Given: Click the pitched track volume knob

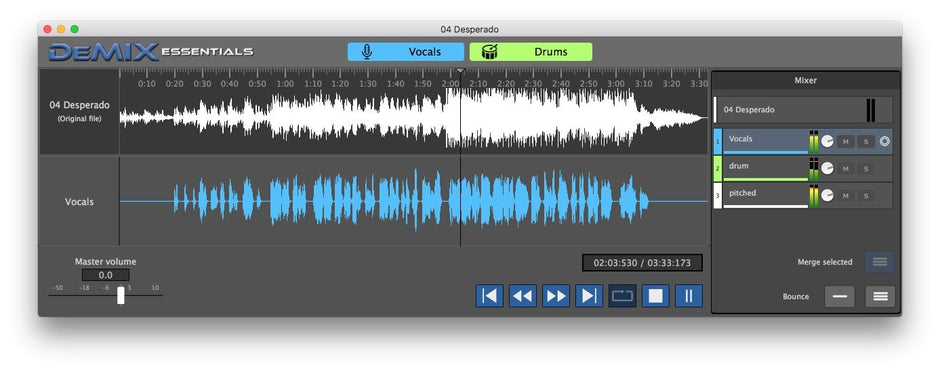Looking at the screenshot, I should tap(827, 195).
